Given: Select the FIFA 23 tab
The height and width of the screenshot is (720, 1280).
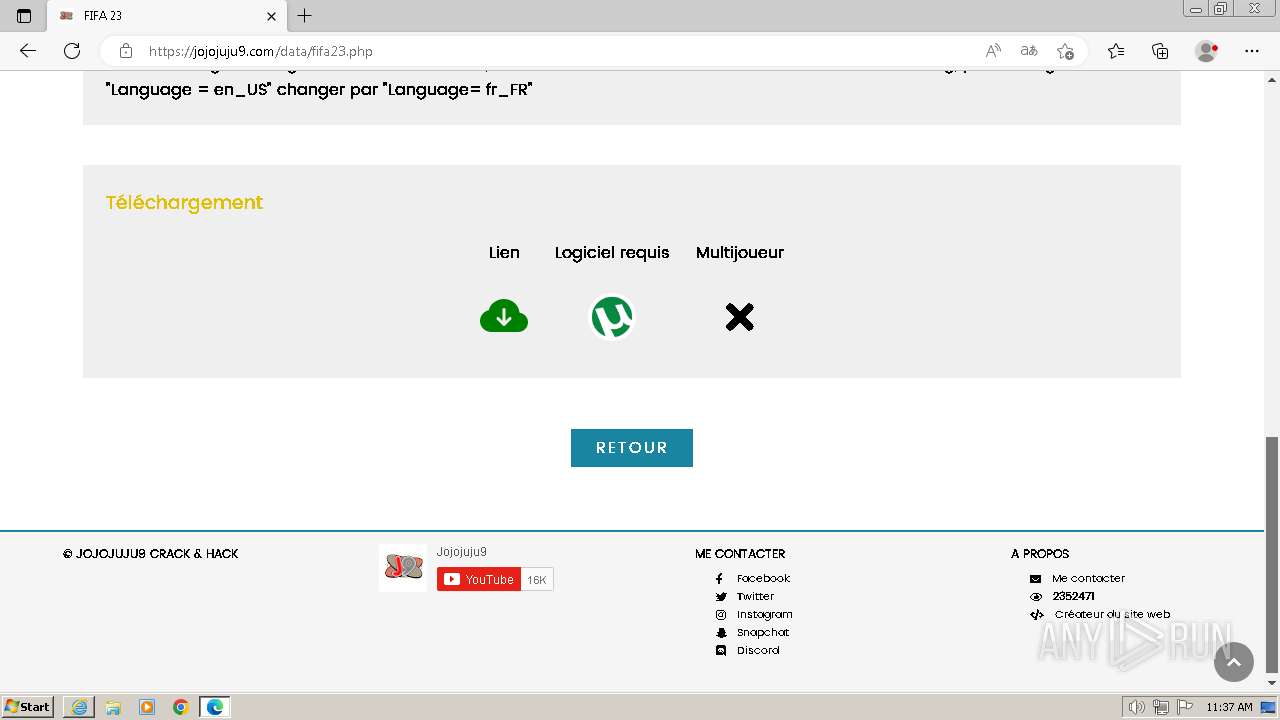Looking at the screenshot, I should pos(168,16).
